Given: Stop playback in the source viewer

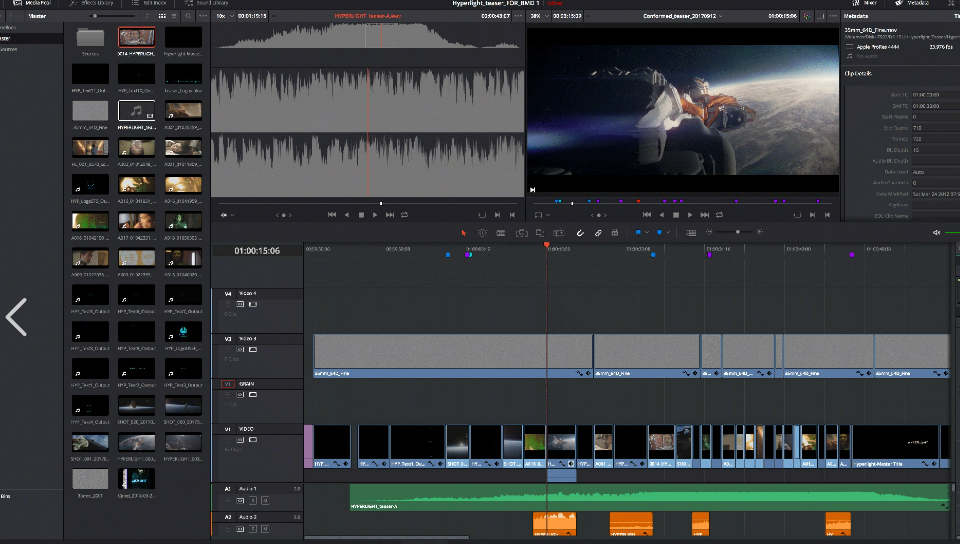Looking at the screenshot, I should (x=361, y=214).
